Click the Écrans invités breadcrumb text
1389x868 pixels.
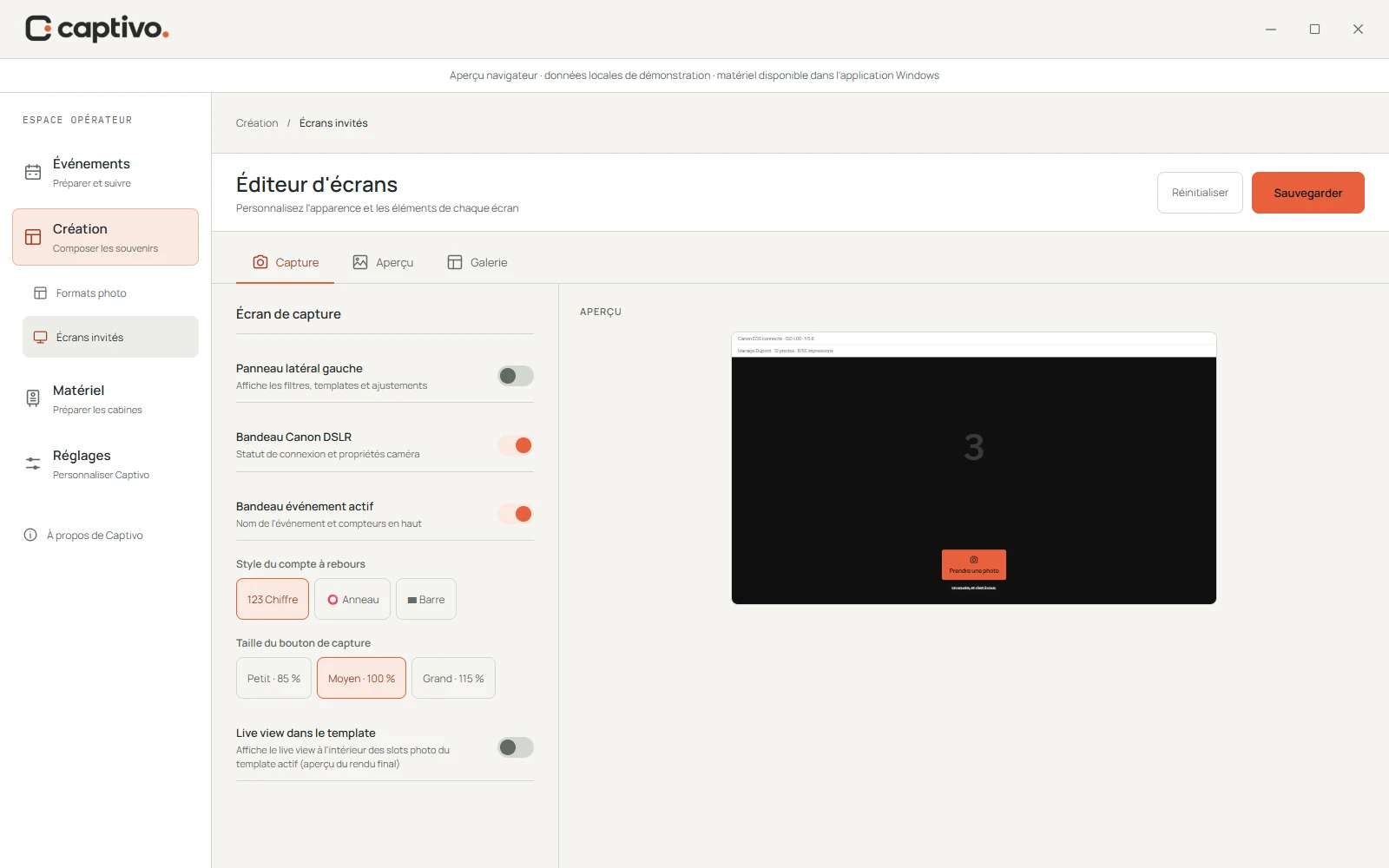click(x=333, y=123)
